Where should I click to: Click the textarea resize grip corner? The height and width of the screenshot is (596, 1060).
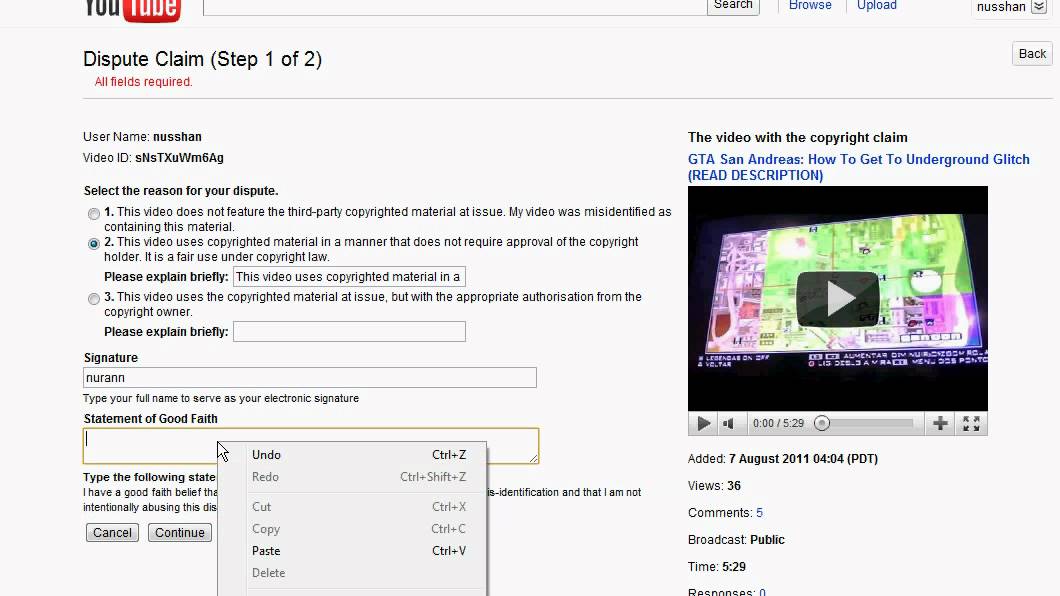(x=533, y=458)
